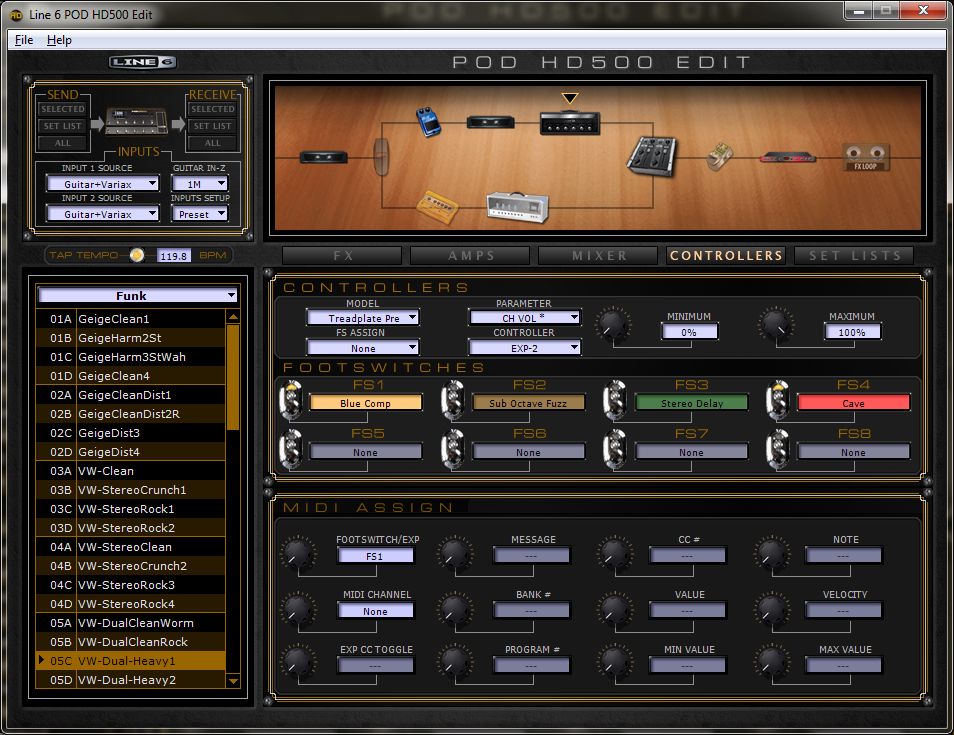Image resolution: width=954 pixels, height=735 pixels.
Task: Switch to the MIXER tab
Action: coord(599,256)
